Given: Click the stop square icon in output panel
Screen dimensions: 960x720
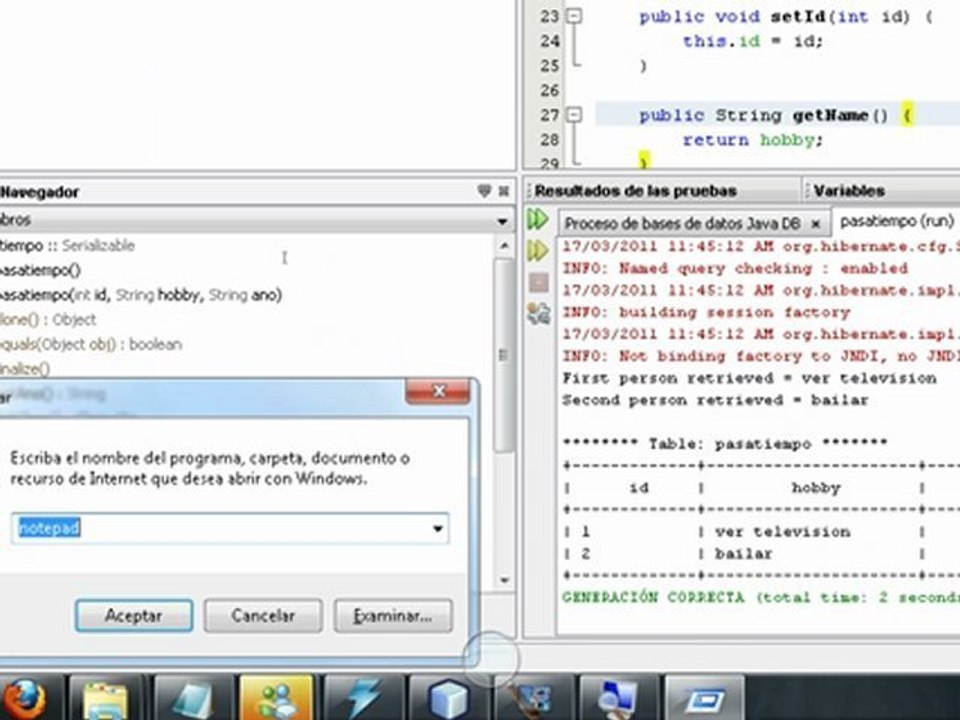Looking at the screenshot, I should coord(538,282).
